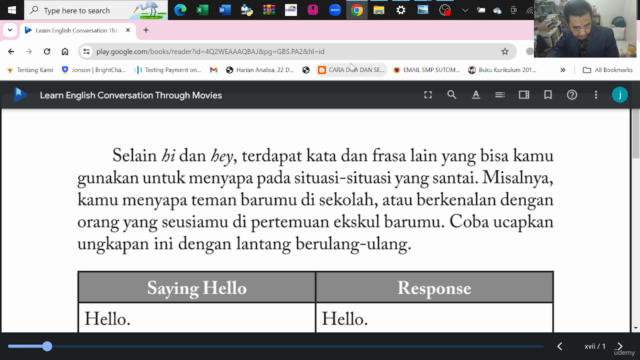This screenshot has width=640, height=360.
Task: Open the All Bookmarks folder
Action: (x=607, y=70)
